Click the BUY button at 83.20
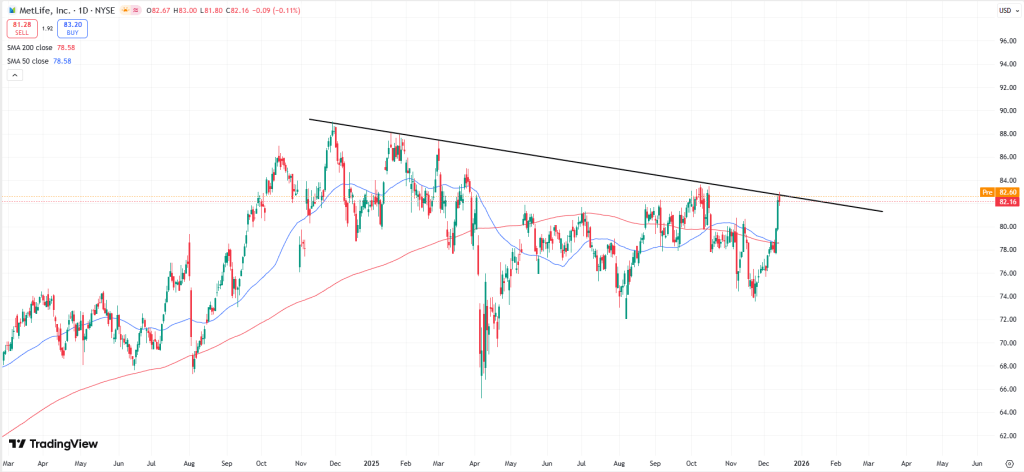Viewport: 1024px width, 472px height. click(x=74, y=28)
